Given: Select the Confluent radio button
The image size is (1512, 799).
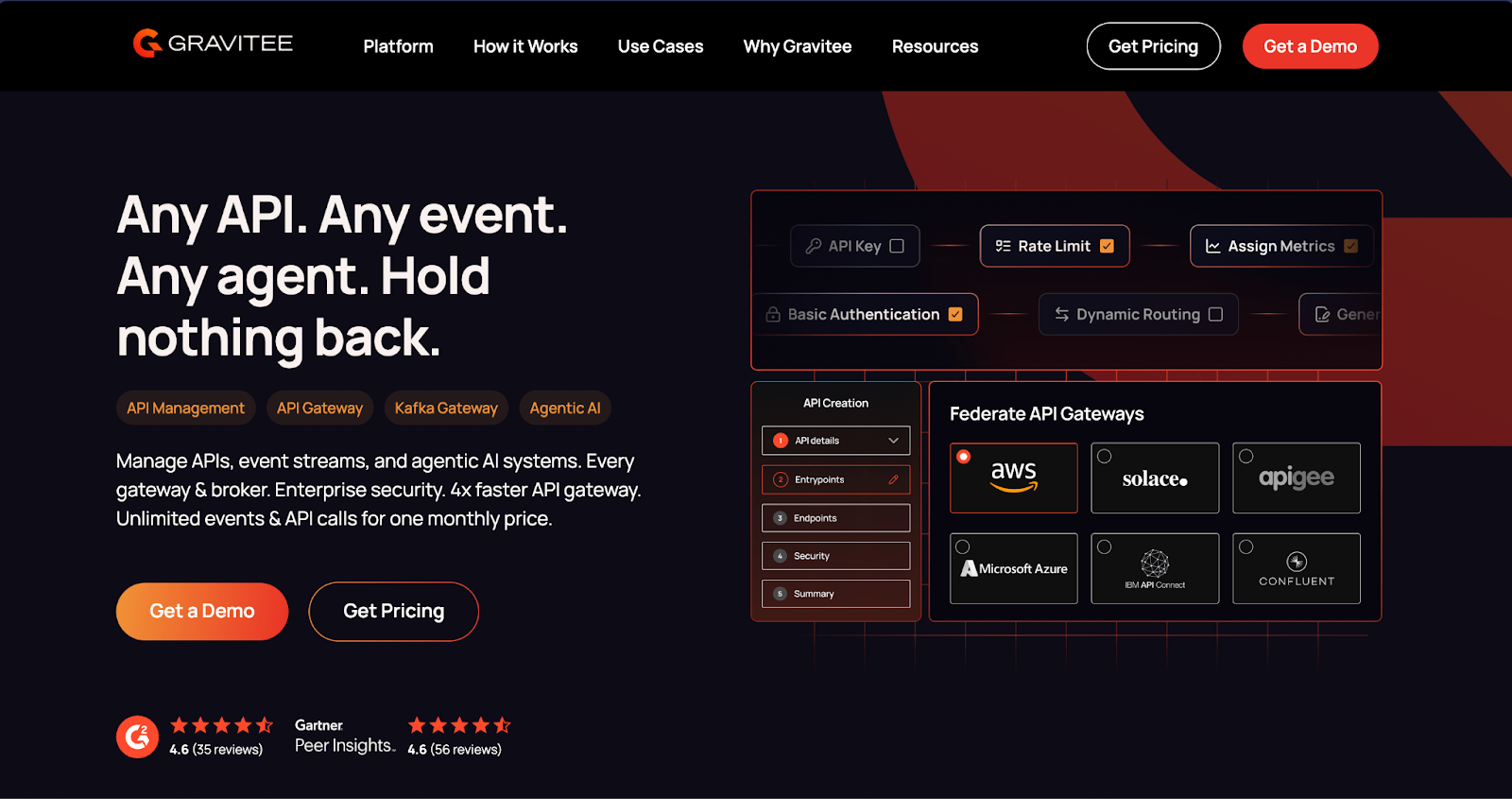Looking at the screenshot, I should pos(1246,547).
